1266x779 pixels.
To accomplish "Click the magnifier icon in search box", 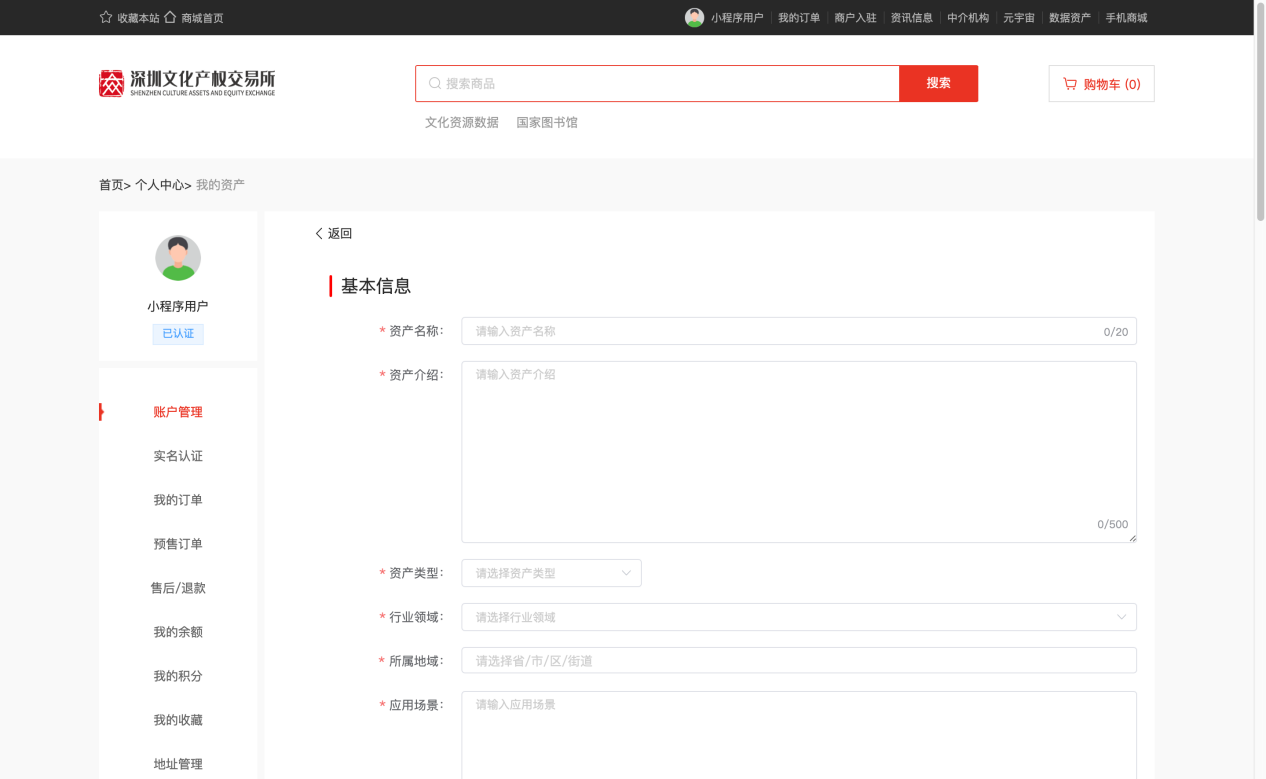I will (x=435, y=84).
